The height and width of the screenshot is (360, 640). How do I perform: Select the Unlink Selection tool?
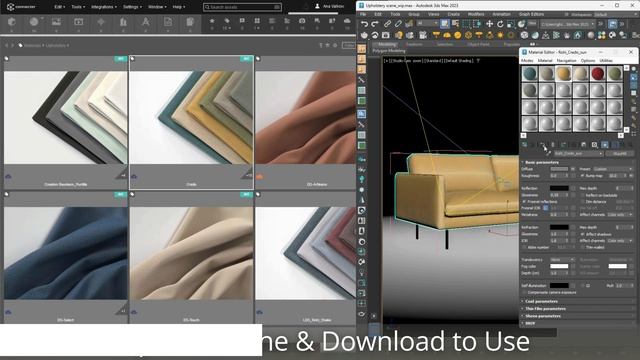point(398,24)
